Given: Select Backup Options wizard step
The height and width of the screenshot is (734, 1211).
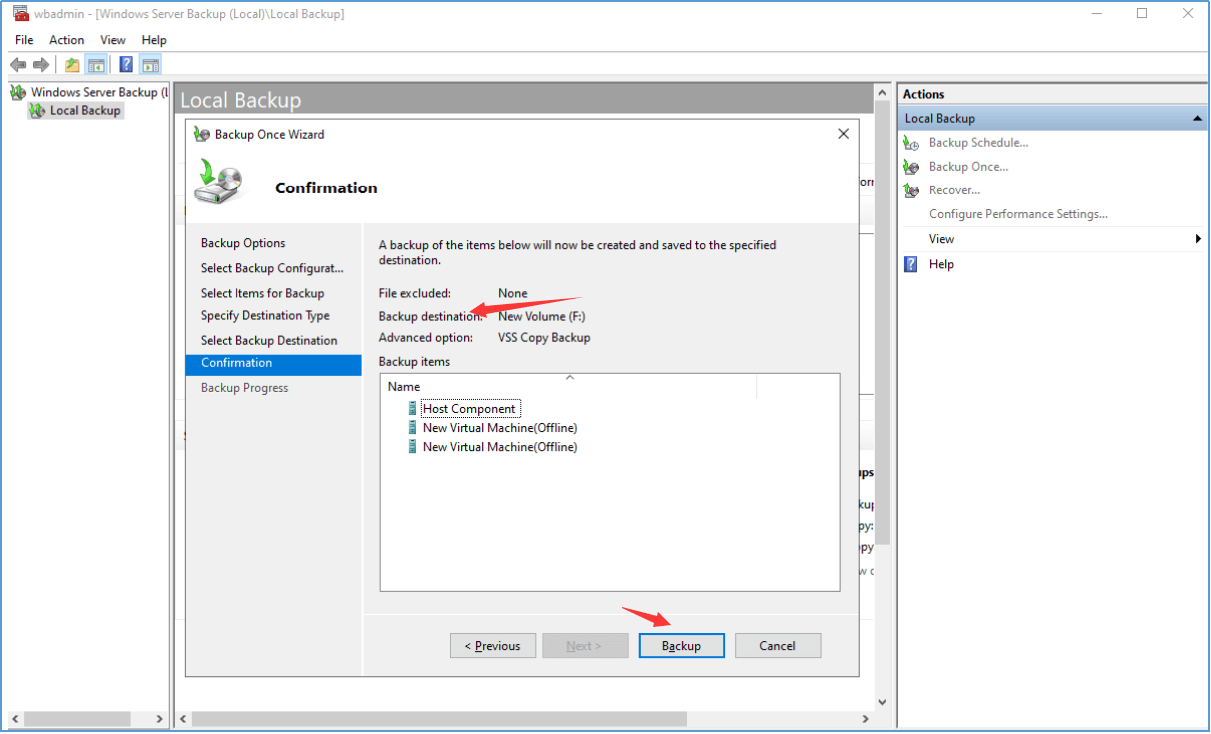Looking at the screenshot, I should (243, 243).
